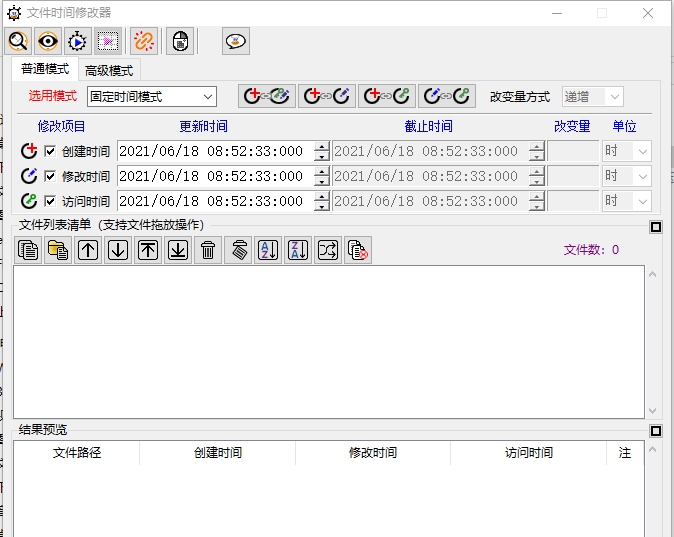Viewport: 674px width, 537px height.
Task: Click the green clock icon beside 访问时间
Action: (29, 200)
